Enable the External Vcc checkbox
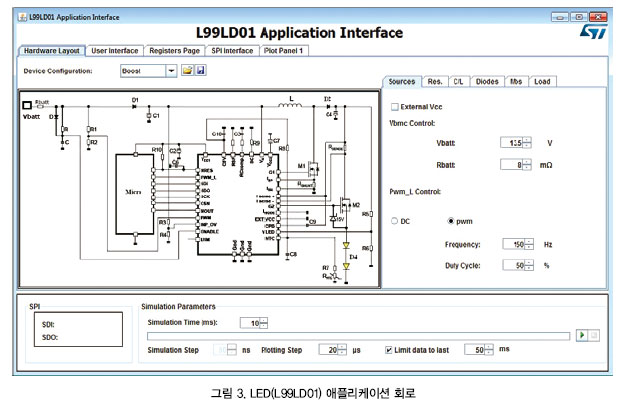Screen dimensions: 630x410 (395, 107)
